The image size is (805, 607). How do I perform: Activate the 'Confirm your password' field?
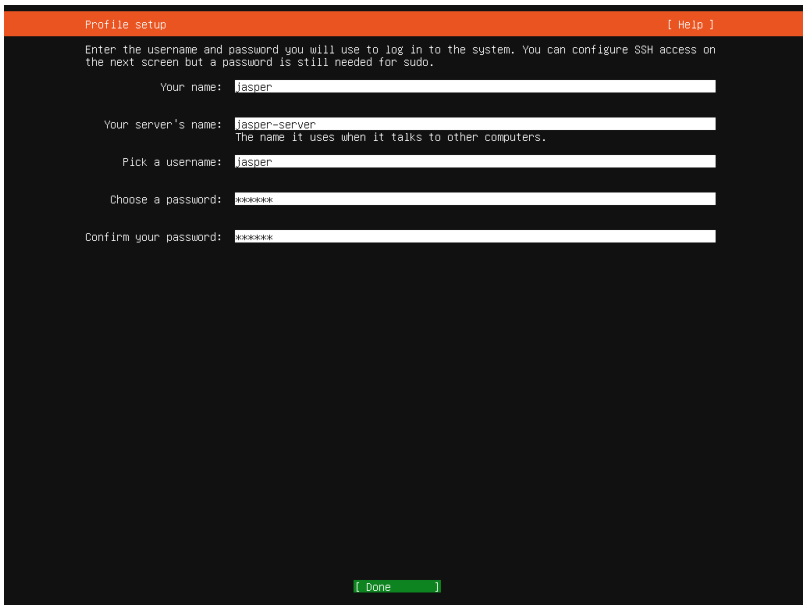474,237
